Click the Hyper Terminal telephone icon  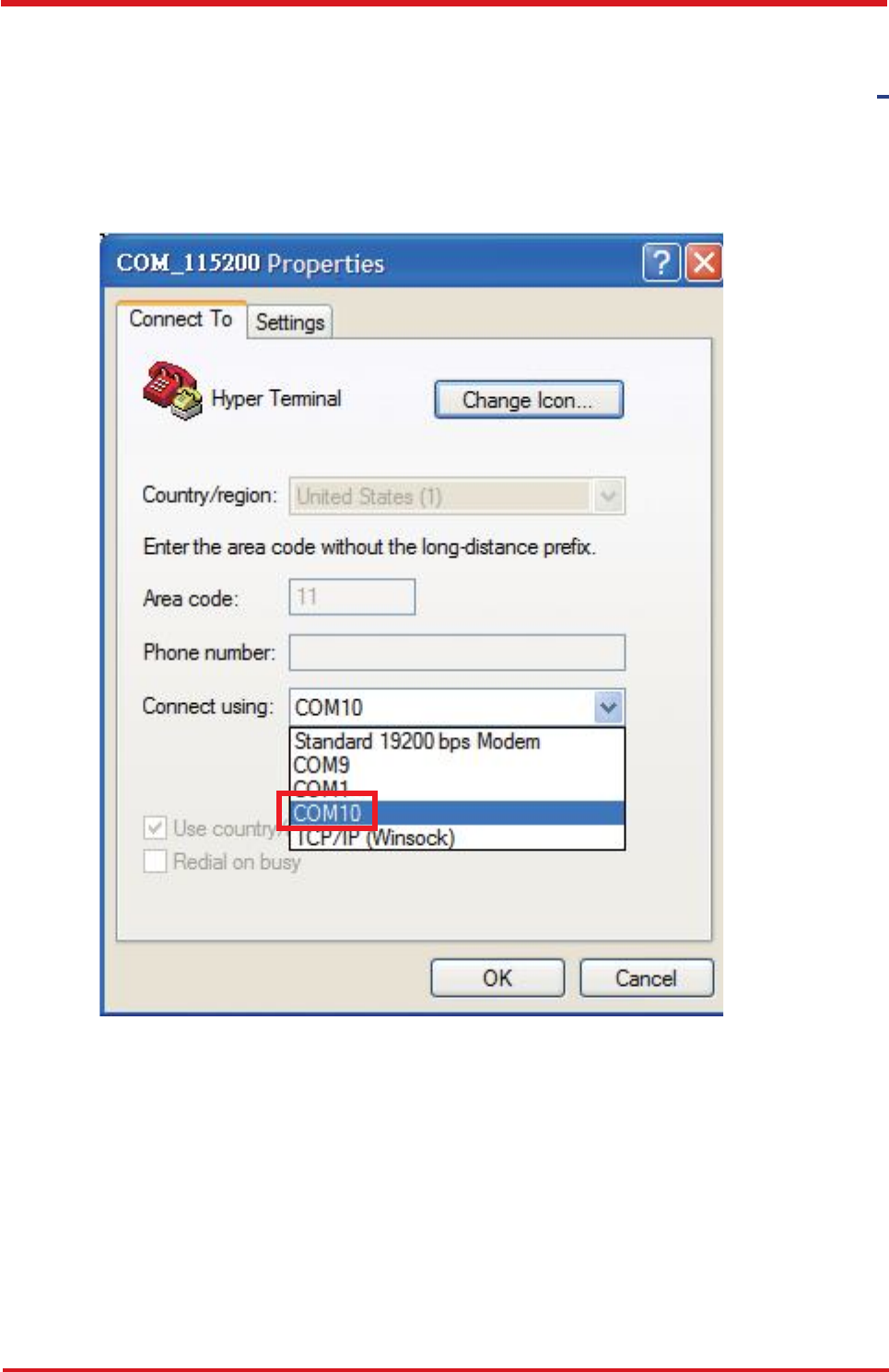(x=172, y=391)
